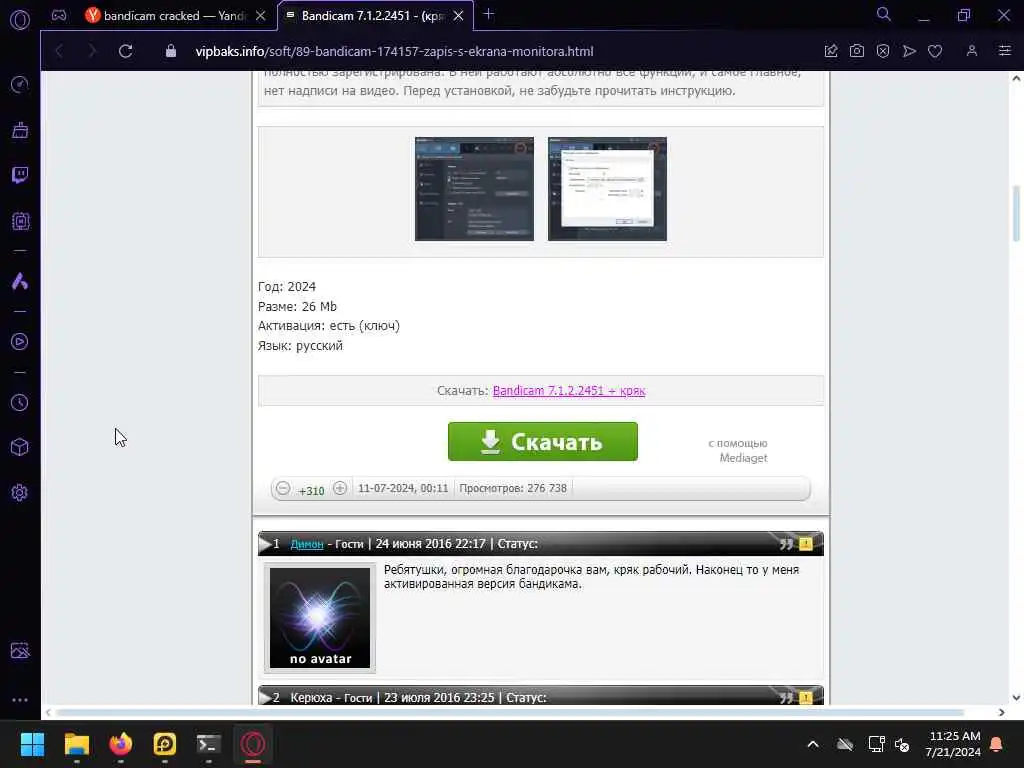Click scroll-right arrow of horizontal scrollbar
This screenshot has width=1024, height=768.
(x=1002, y=712)
